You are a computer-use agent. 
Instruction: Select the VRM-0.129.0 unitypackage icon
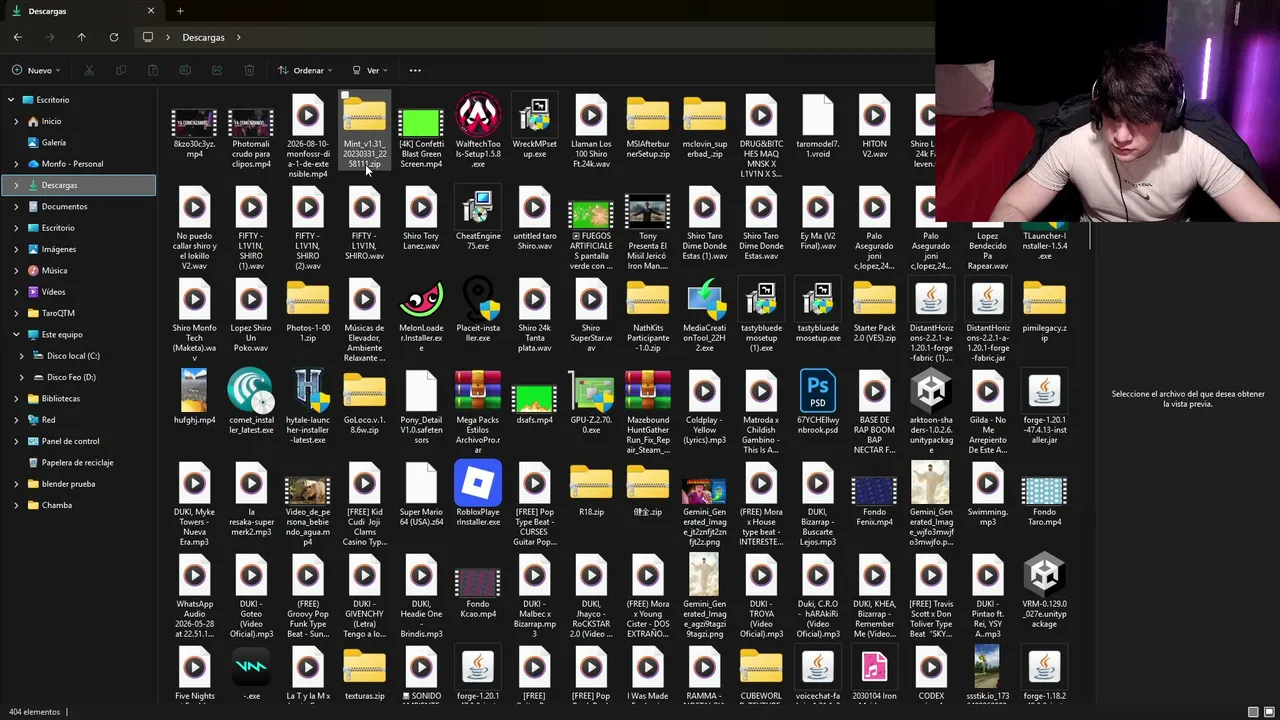[x=1044, y=575]
